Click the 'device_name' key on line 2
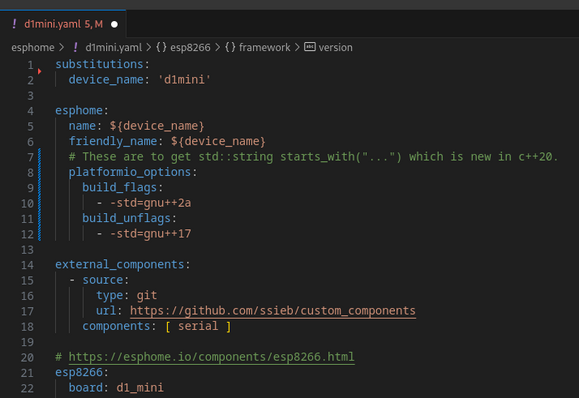 point(106,80)
